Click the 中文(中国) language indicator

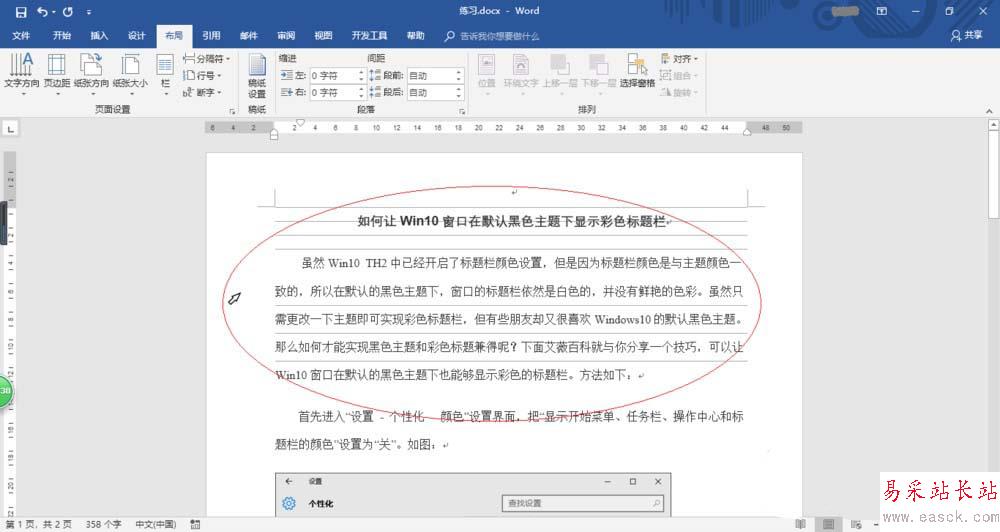point(156,524)
